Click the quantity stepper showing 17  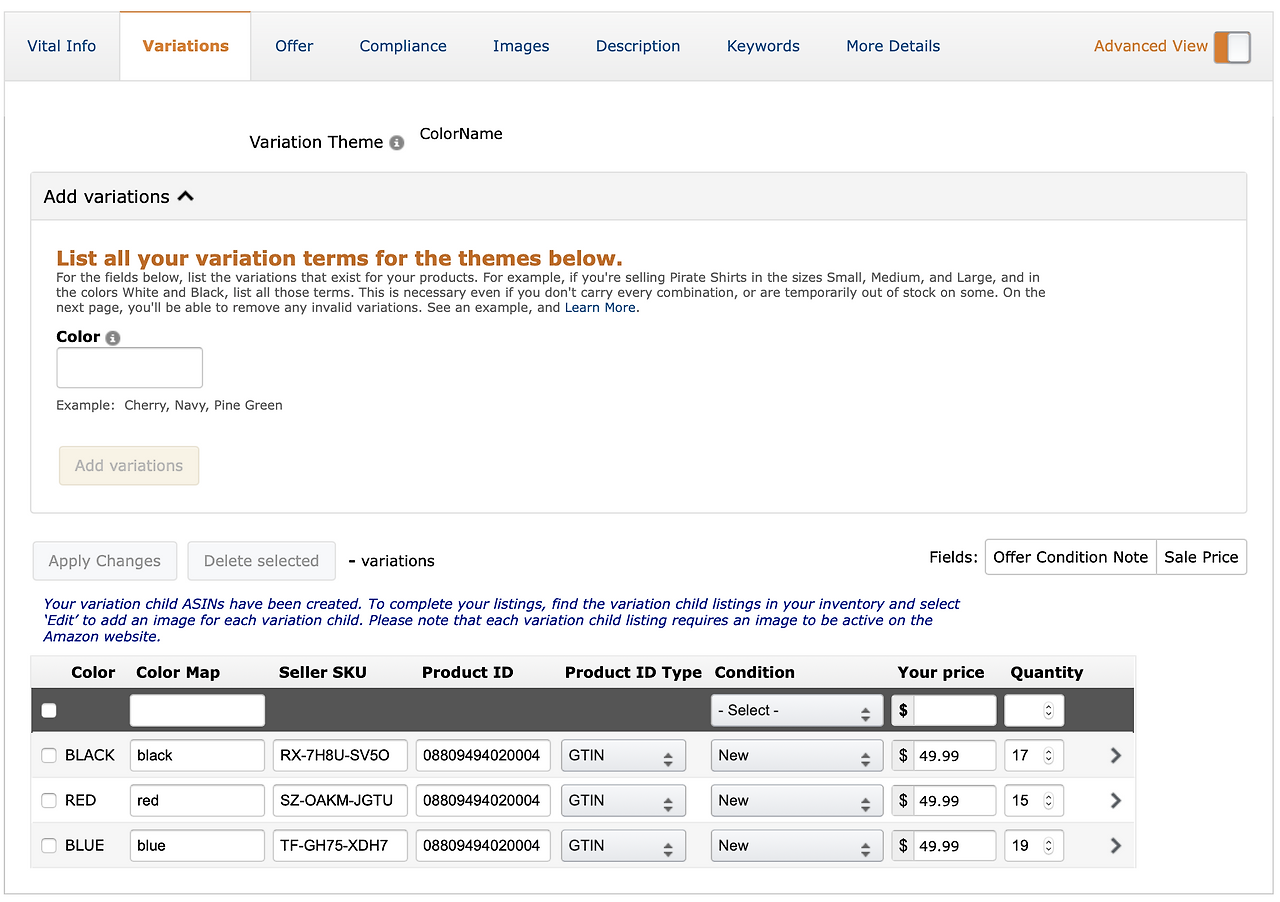point(1034,756)
